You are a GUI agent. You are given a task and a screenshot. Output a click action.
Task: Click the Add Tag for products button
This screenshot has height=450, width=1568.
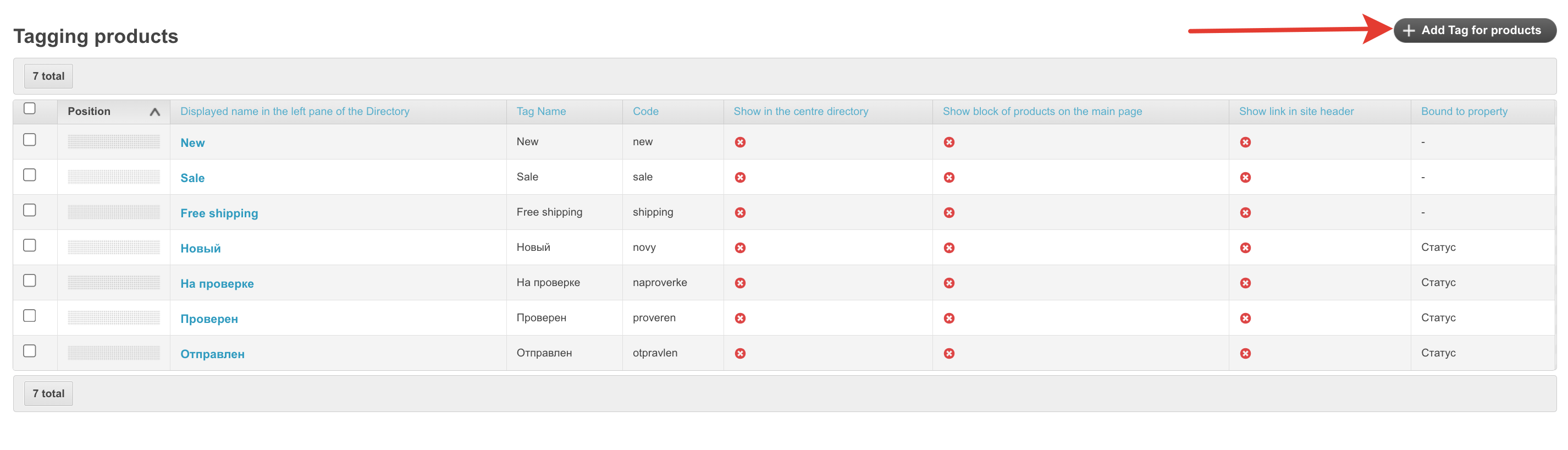[1473, 30]
